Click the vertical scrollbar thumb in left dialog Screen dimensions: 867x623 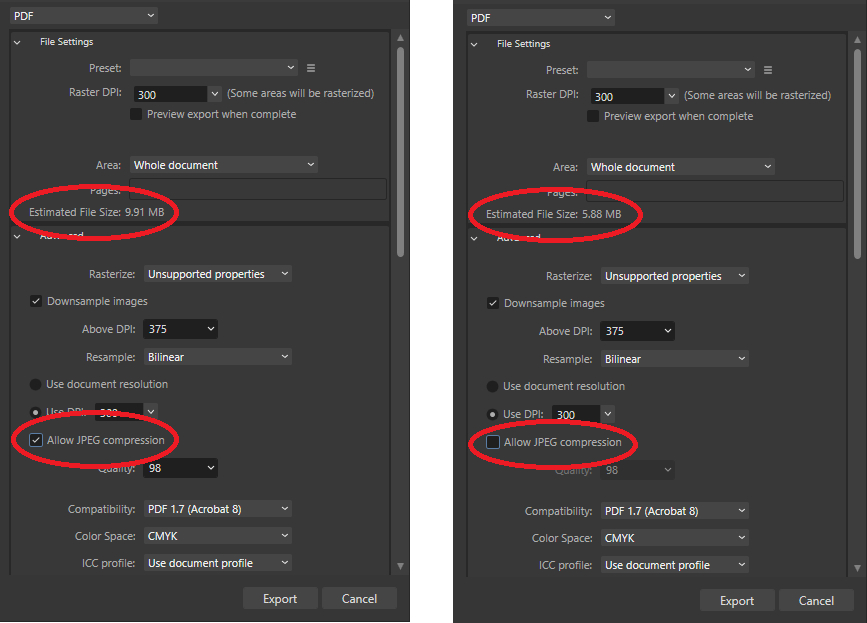401,150
